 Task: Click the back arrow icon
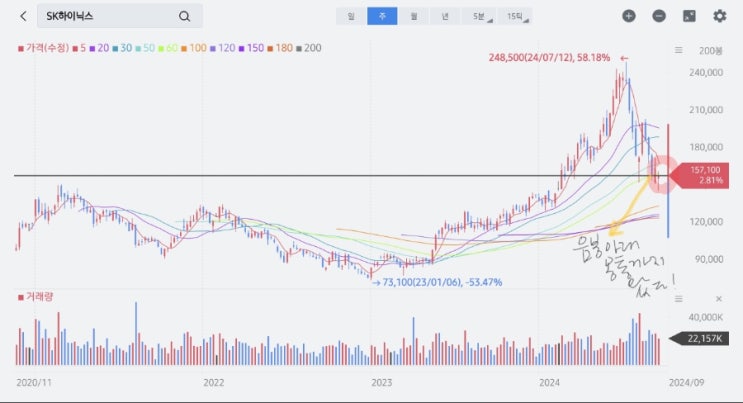click(23, 16)
